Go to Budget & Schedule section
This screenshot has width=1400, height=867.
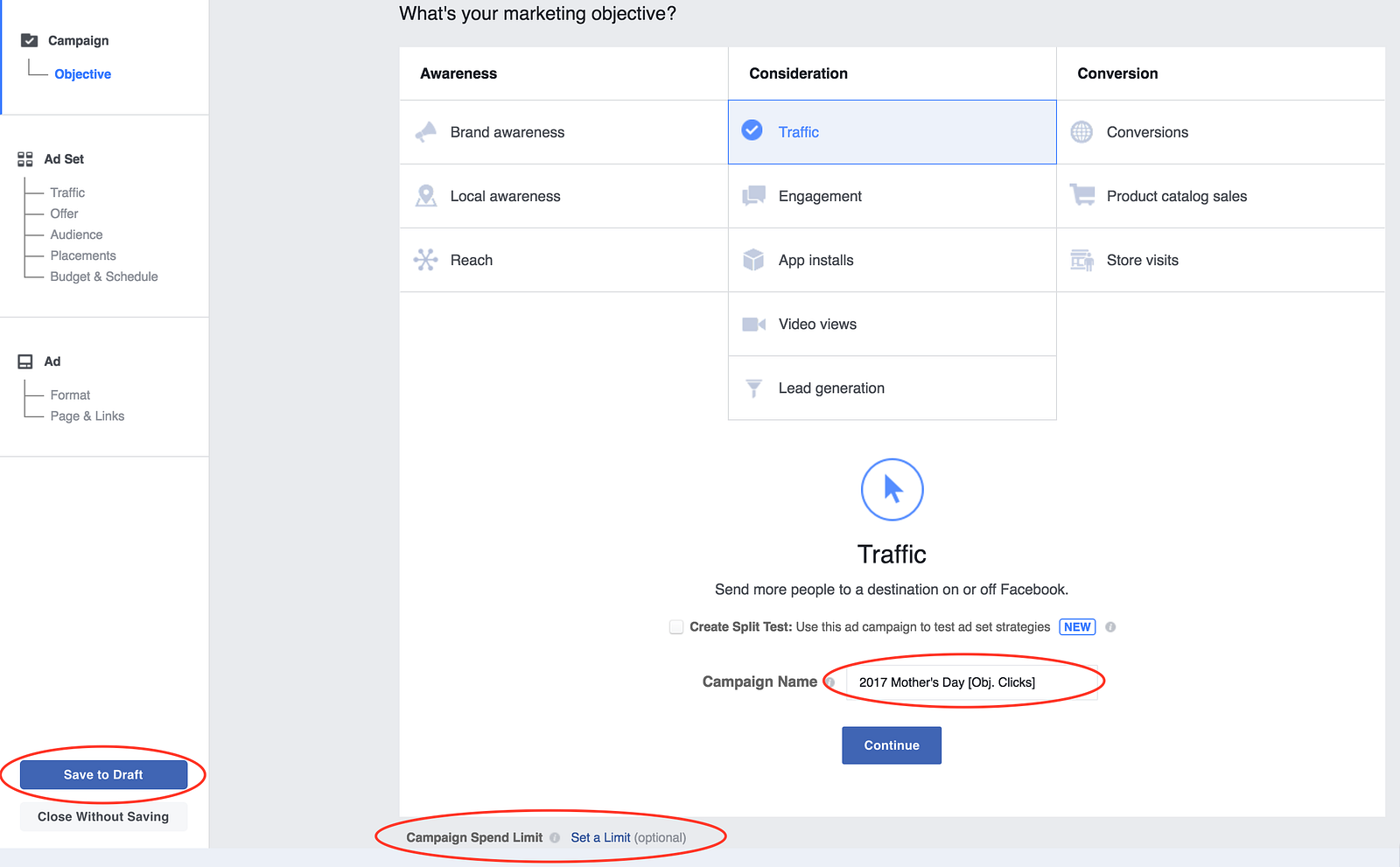click(104, 276)
